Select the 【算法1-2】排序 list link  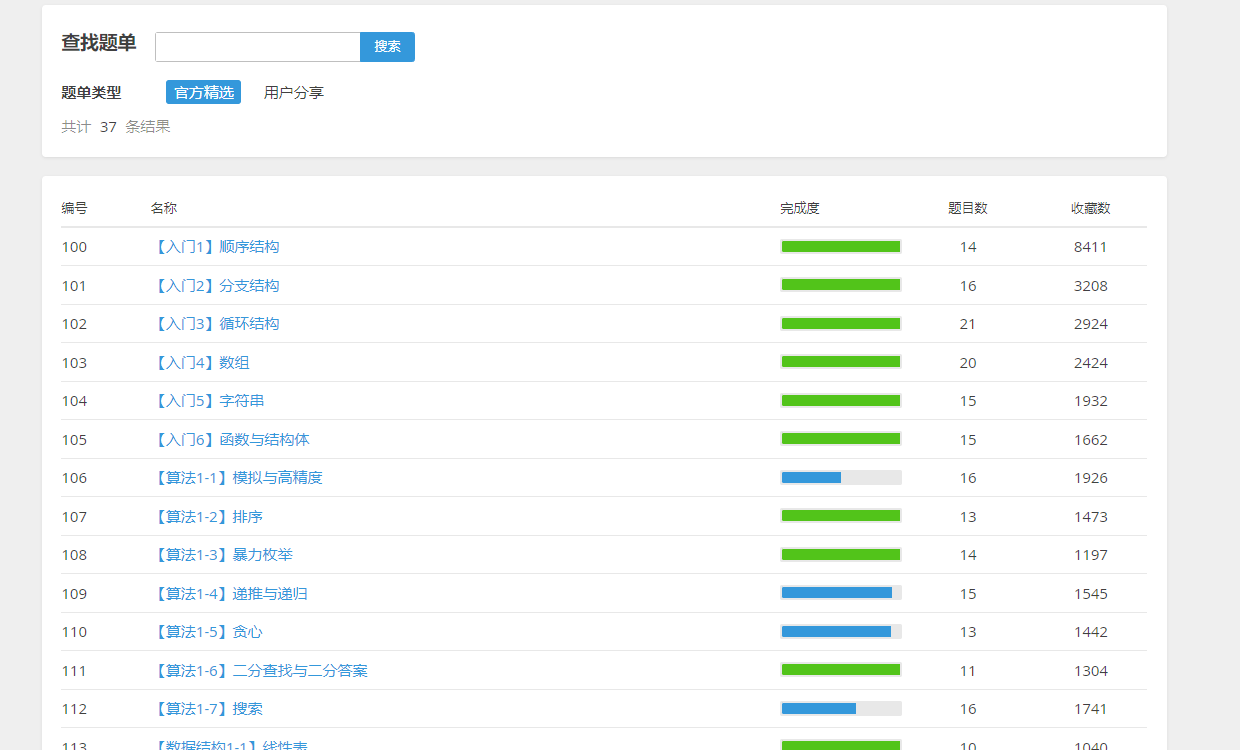point(208,517)
